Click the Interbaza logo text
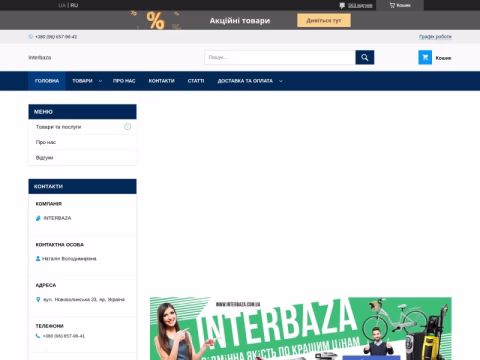The image size is (480, 360). (x=40, y=58)
